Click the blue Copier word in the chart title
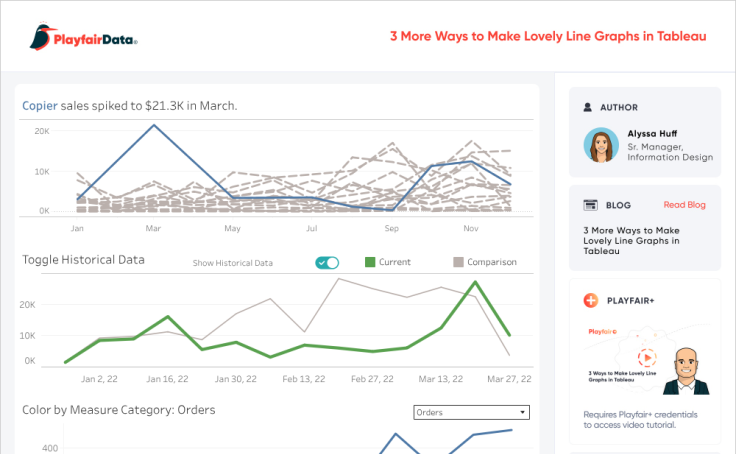This screenshot has height=454, width=736. 40,105
